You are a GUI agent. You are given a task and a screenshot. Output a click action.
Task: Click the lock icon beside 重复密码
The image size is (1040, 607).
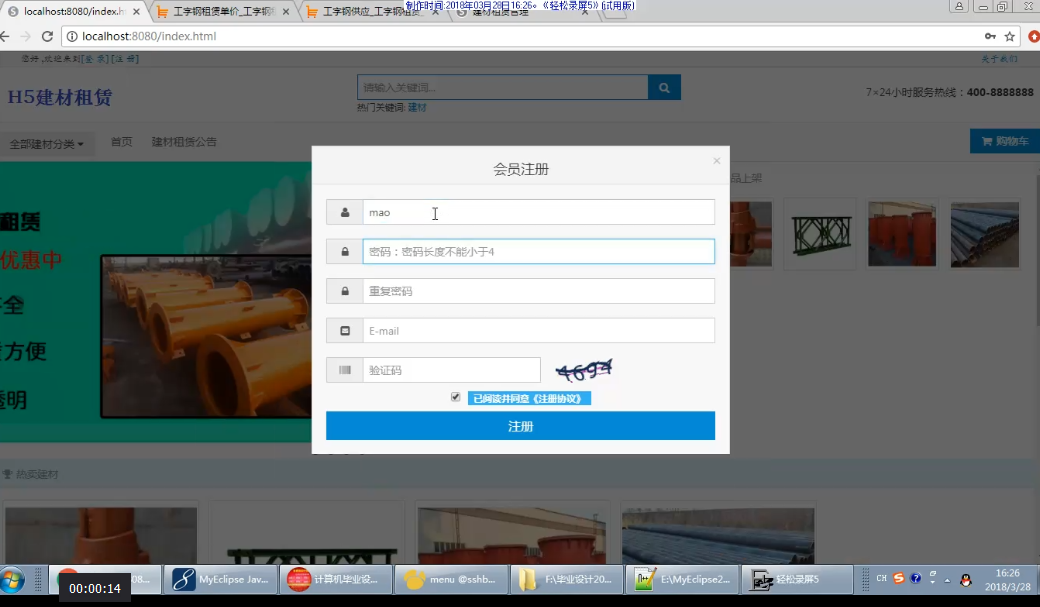tap(345, 291)
